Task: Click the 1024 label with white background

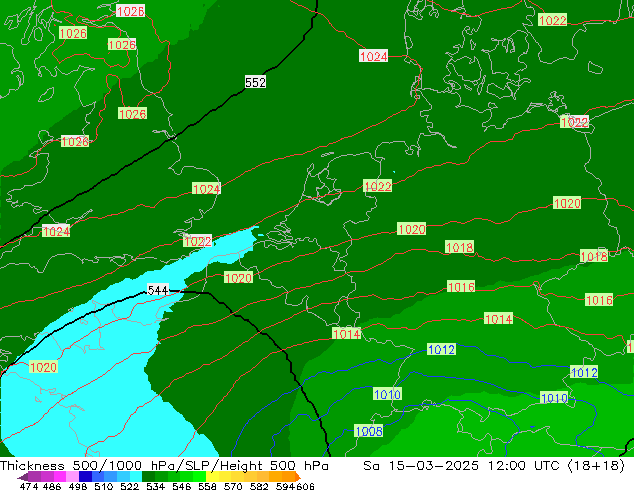Action: click(373, 56)
